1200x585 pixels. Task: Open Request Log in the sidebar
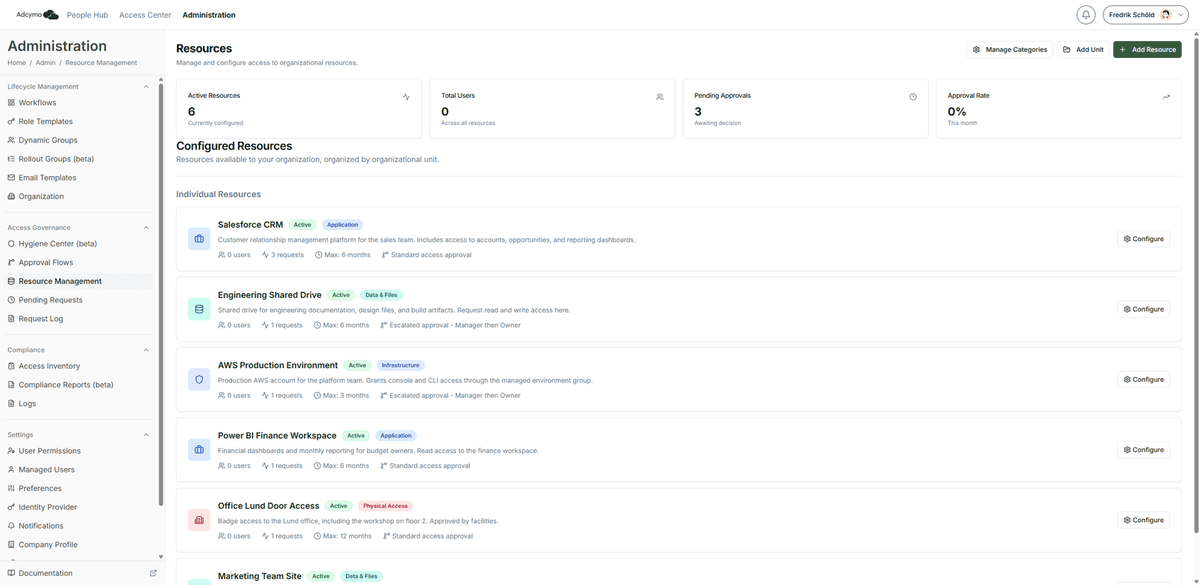click(x=80, y=319)
